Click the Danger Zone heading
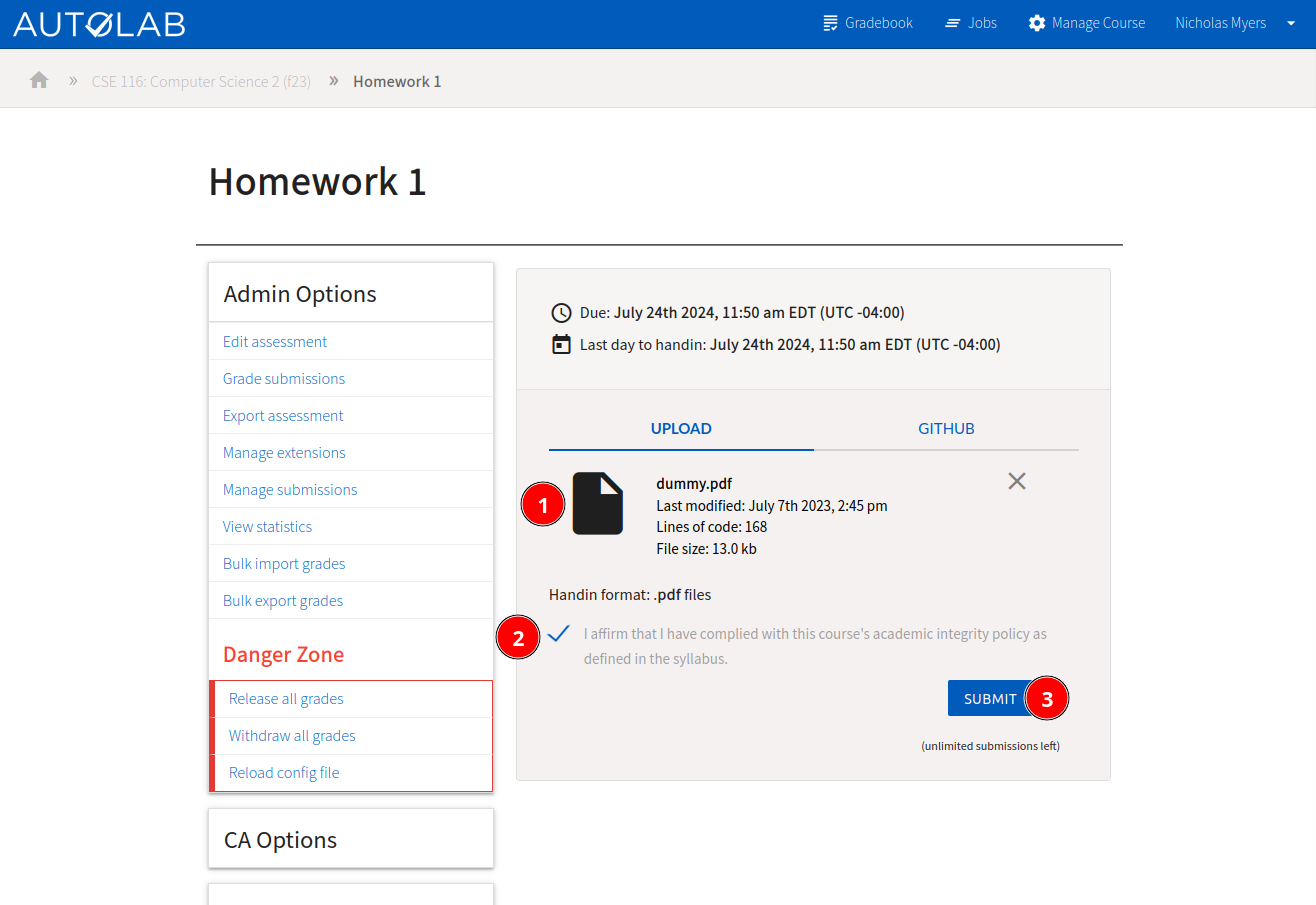Image resolution: width=1316 pixels, height=905 pixels. click(283, 654)
